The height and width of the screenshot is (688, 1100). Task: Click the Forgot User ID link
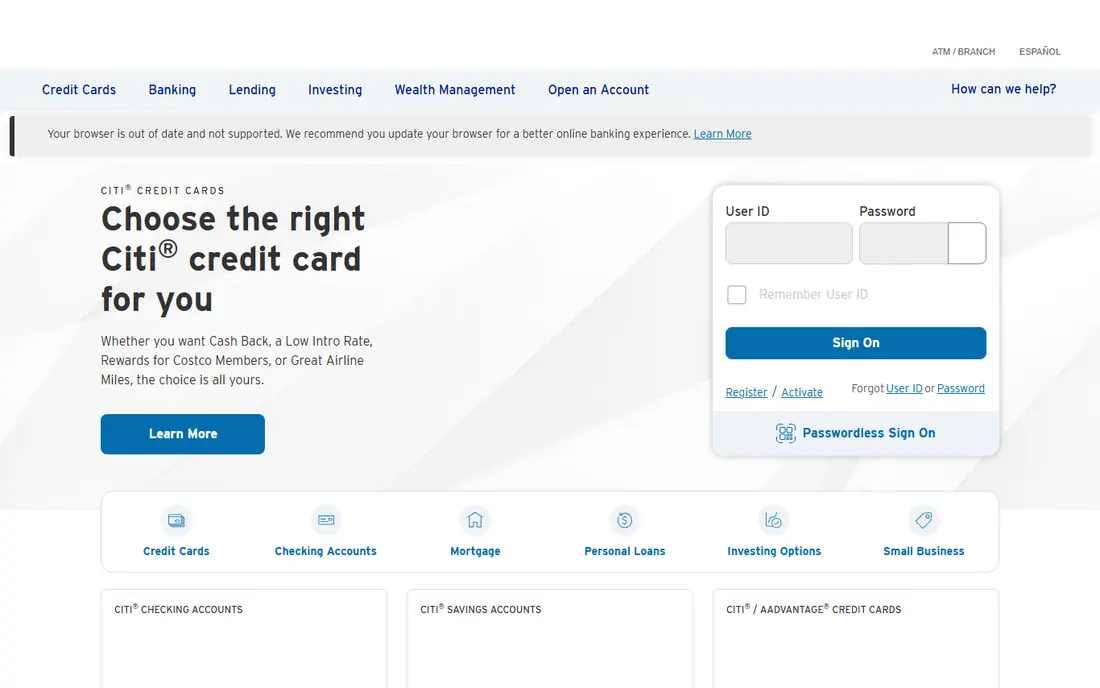click(904, 389)
